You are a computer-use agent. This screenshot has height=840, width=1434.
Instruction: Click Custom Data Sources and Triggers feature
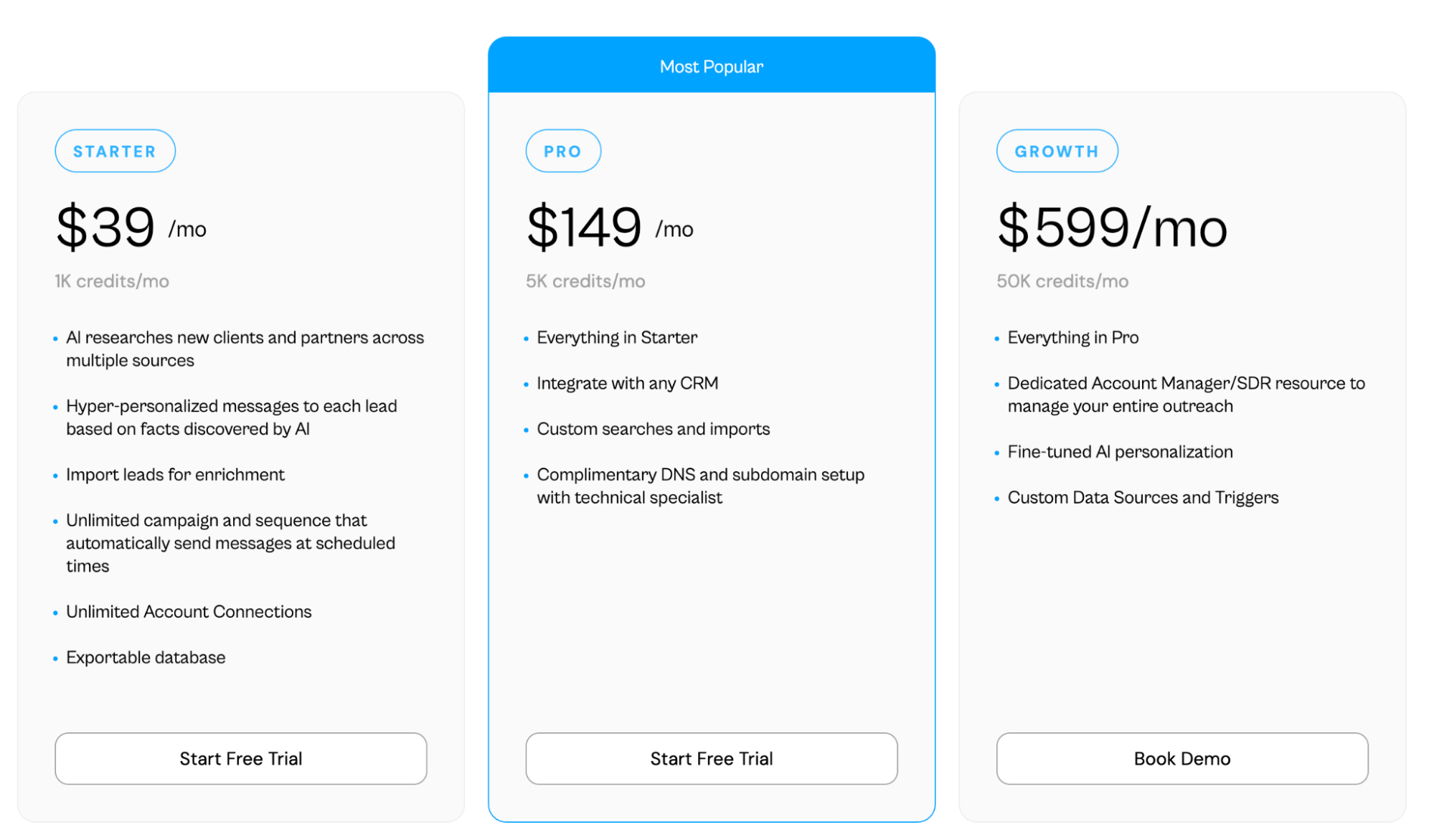coord(1143,497)
